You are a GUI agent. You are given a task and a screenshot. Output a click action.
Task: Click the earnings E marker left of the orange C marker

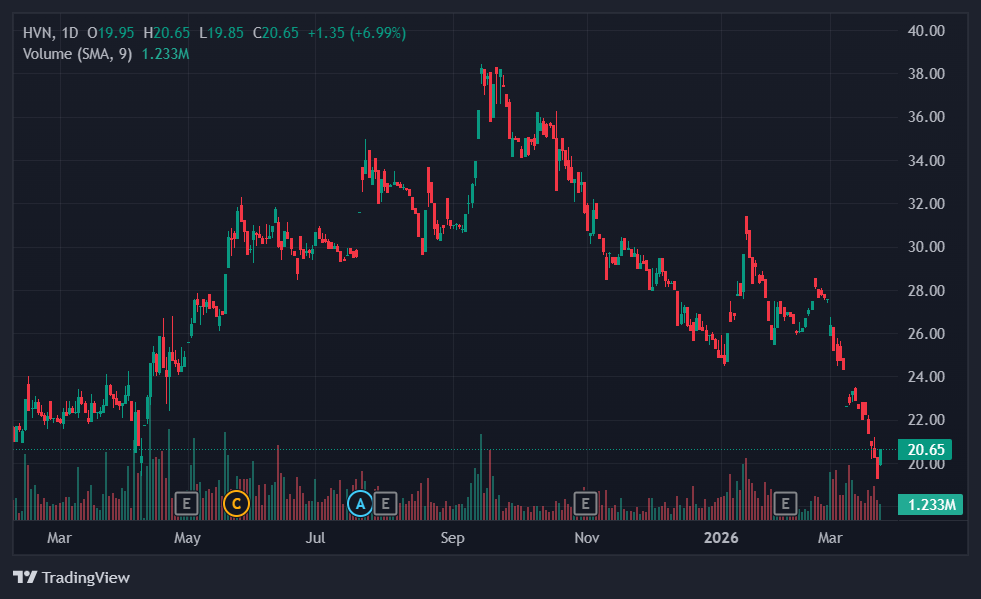(x=185, y=503)
